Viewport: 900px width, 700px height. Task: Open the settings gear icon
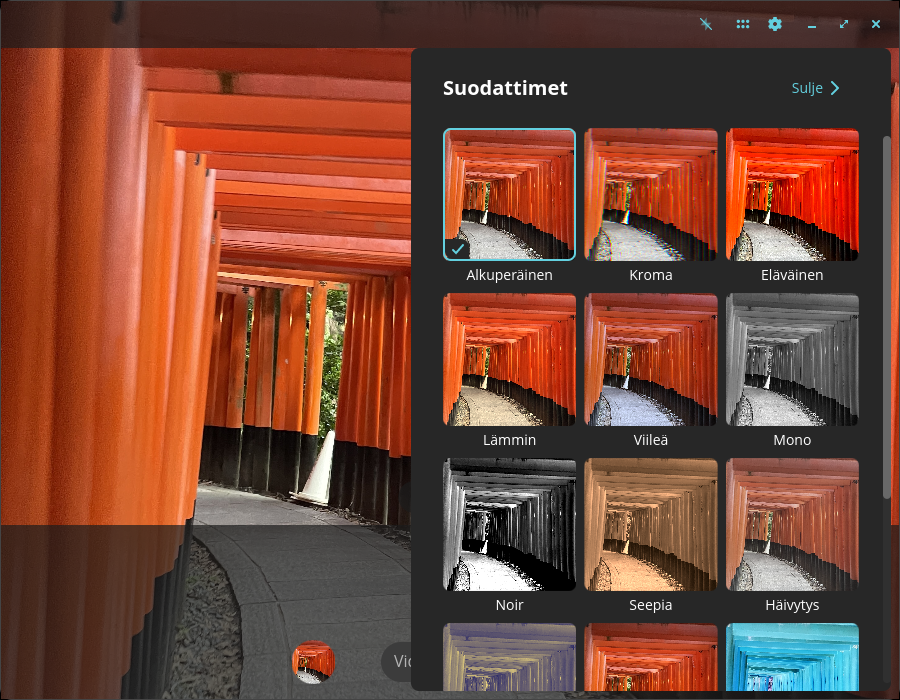click(775, 24)
